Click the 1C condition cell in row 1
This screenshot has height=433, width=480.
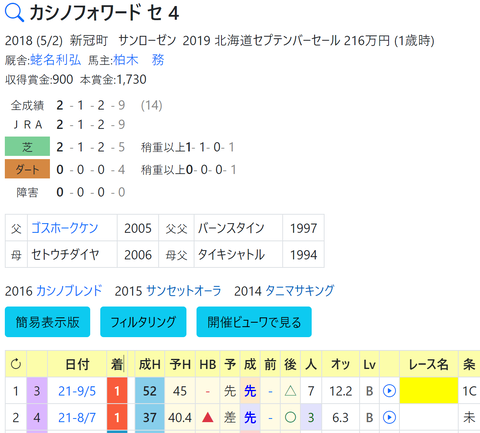469,391
